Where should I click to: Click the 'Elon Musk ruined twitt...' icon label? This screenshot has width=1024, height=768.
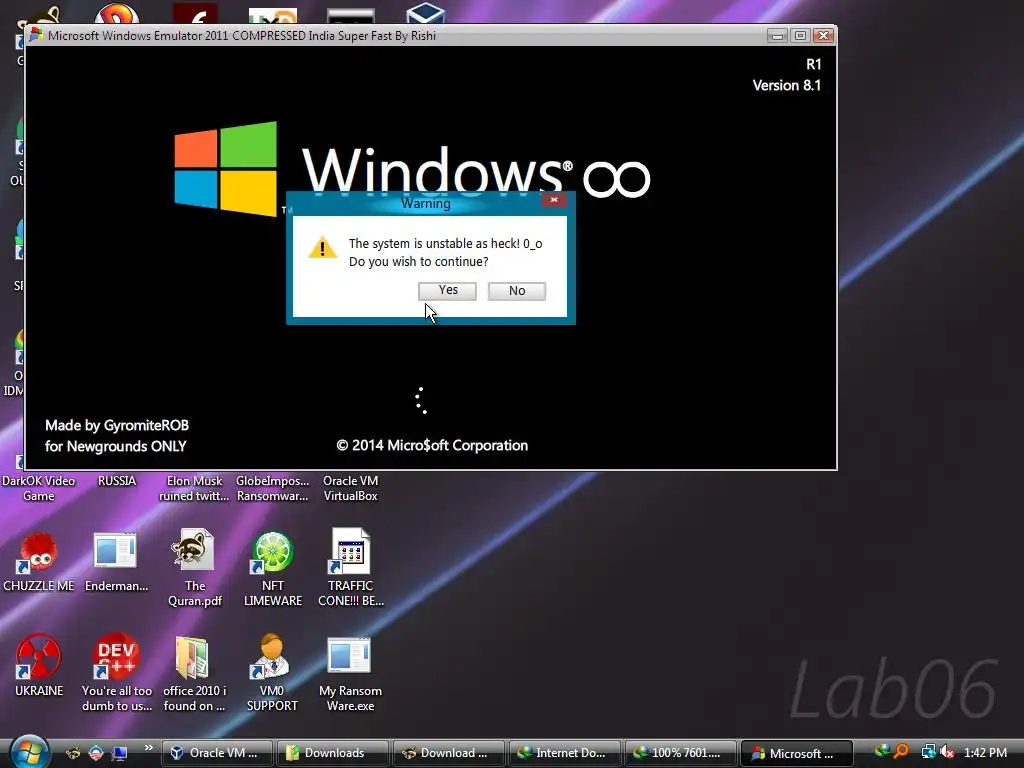(x=194, y=488)
